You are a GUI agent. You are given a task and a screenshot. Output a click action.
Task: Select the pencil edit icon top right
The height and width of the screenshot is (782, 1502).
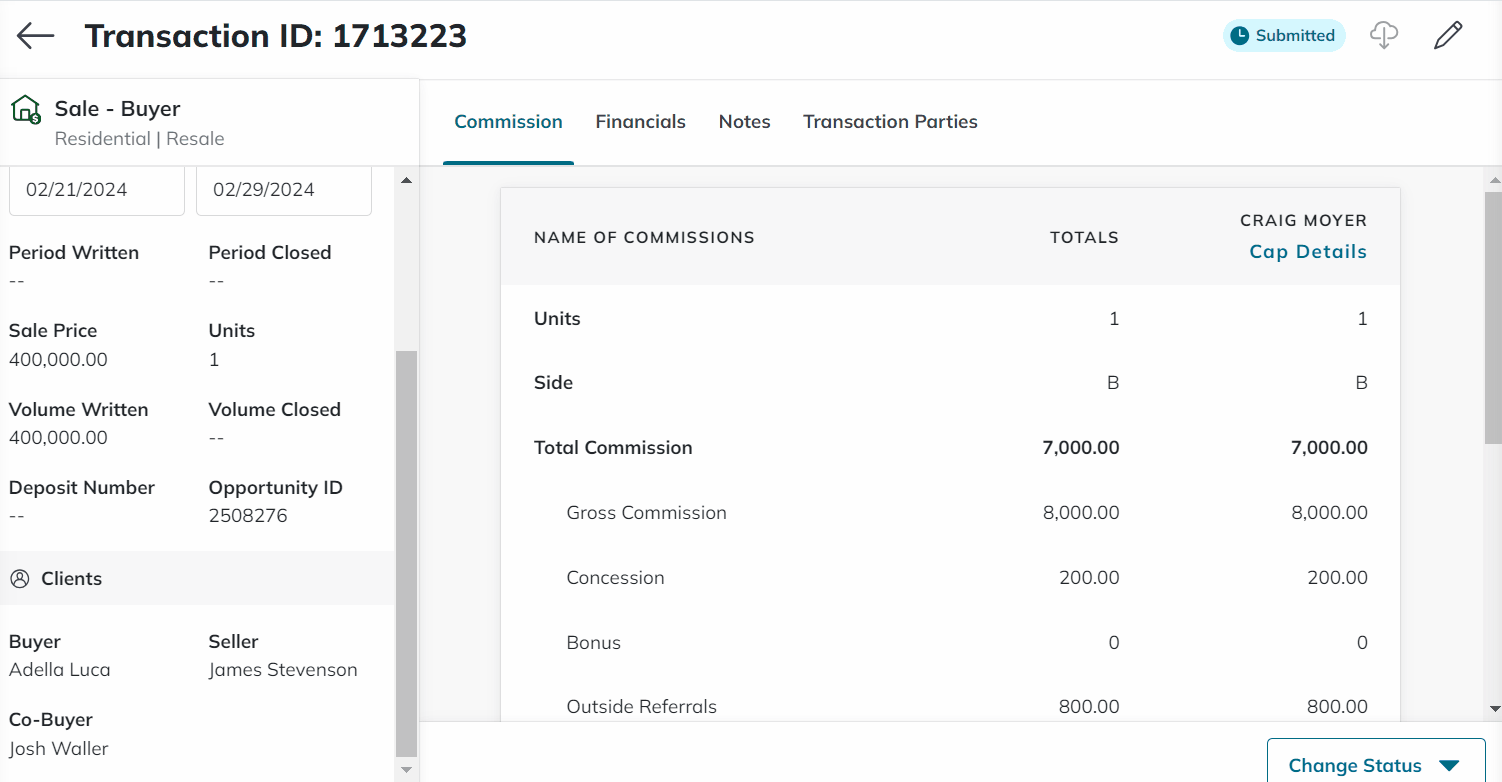[1447, 35]
